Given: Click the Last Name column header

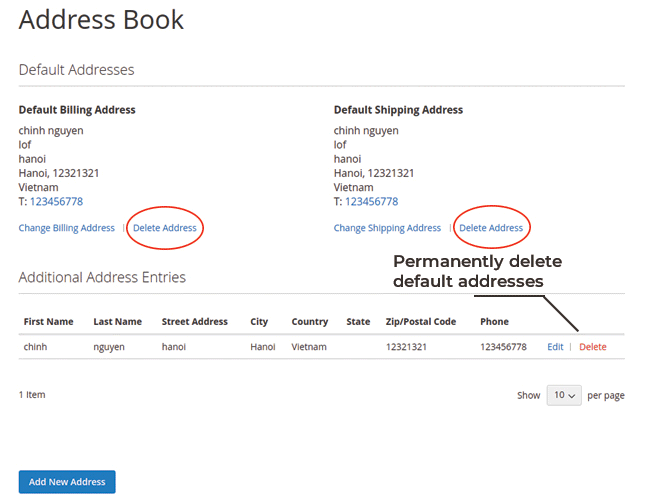Looking at the screenshot, I should click(118, 322).
